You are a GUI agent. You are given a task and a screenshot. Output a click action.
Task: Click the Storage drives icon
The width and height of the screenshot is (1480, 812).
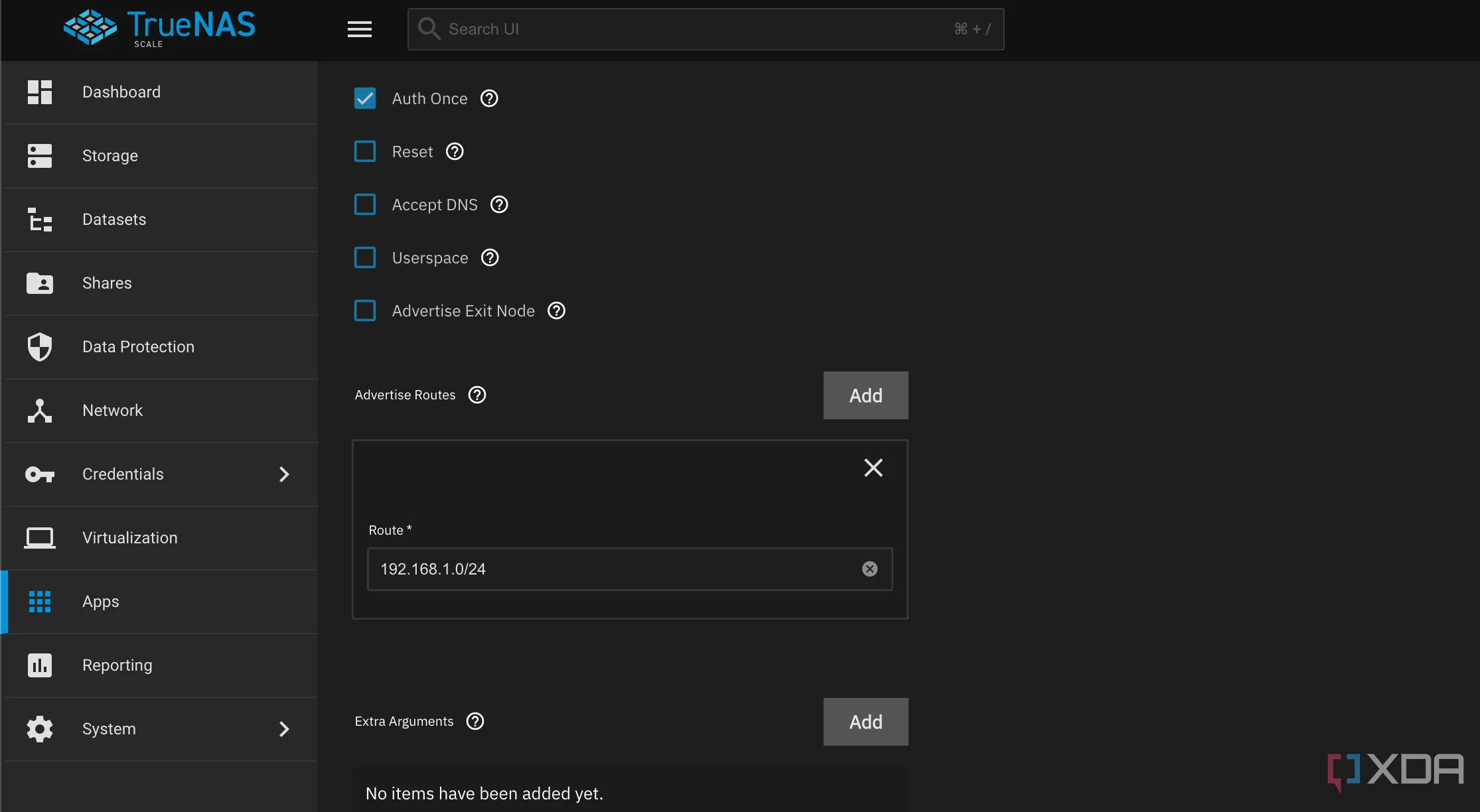pyautogui.click(x=40, y=156)
